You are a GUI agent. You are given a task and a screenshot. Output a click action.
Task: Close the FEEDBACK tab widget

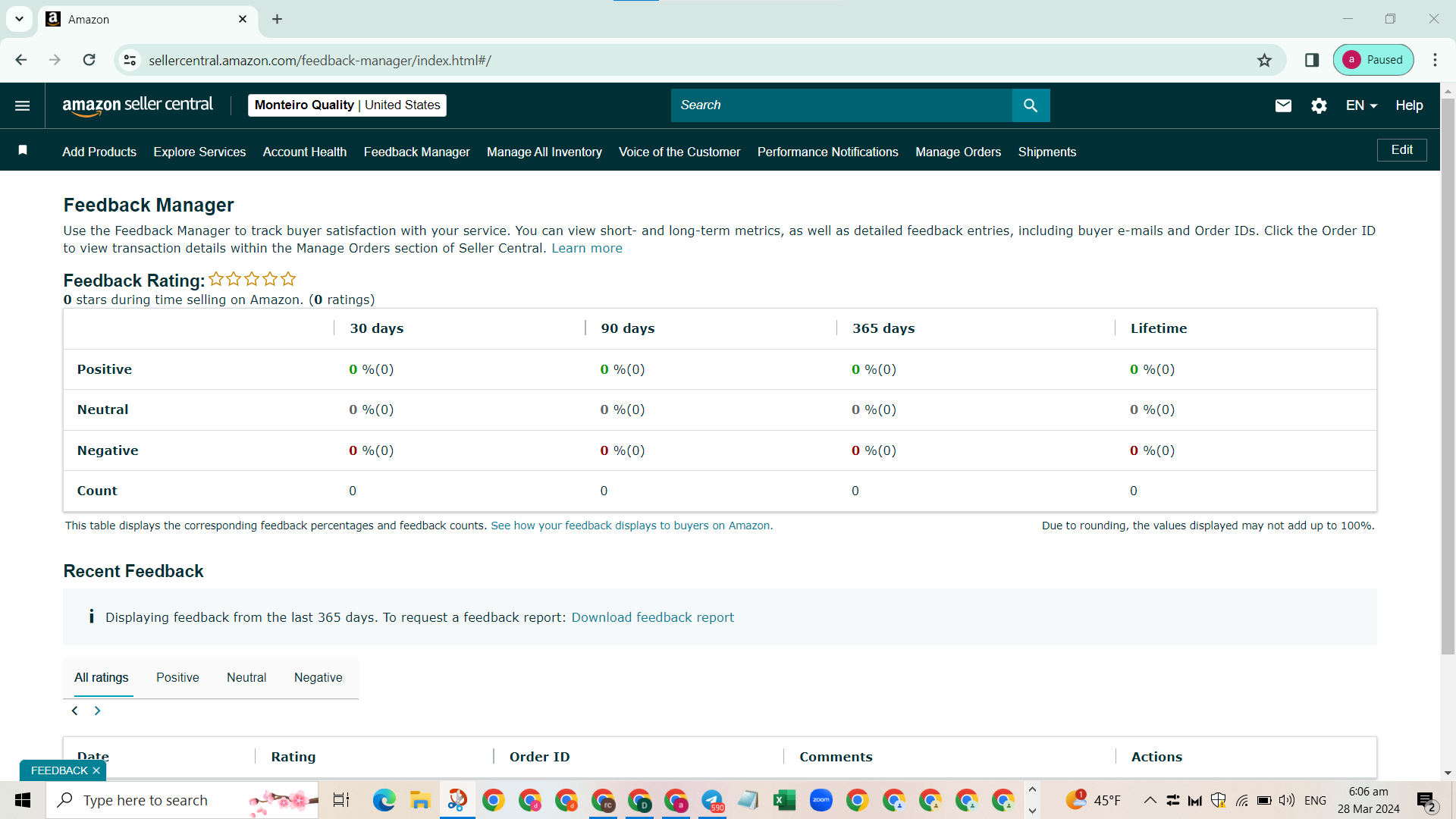[x=96, y=770]
